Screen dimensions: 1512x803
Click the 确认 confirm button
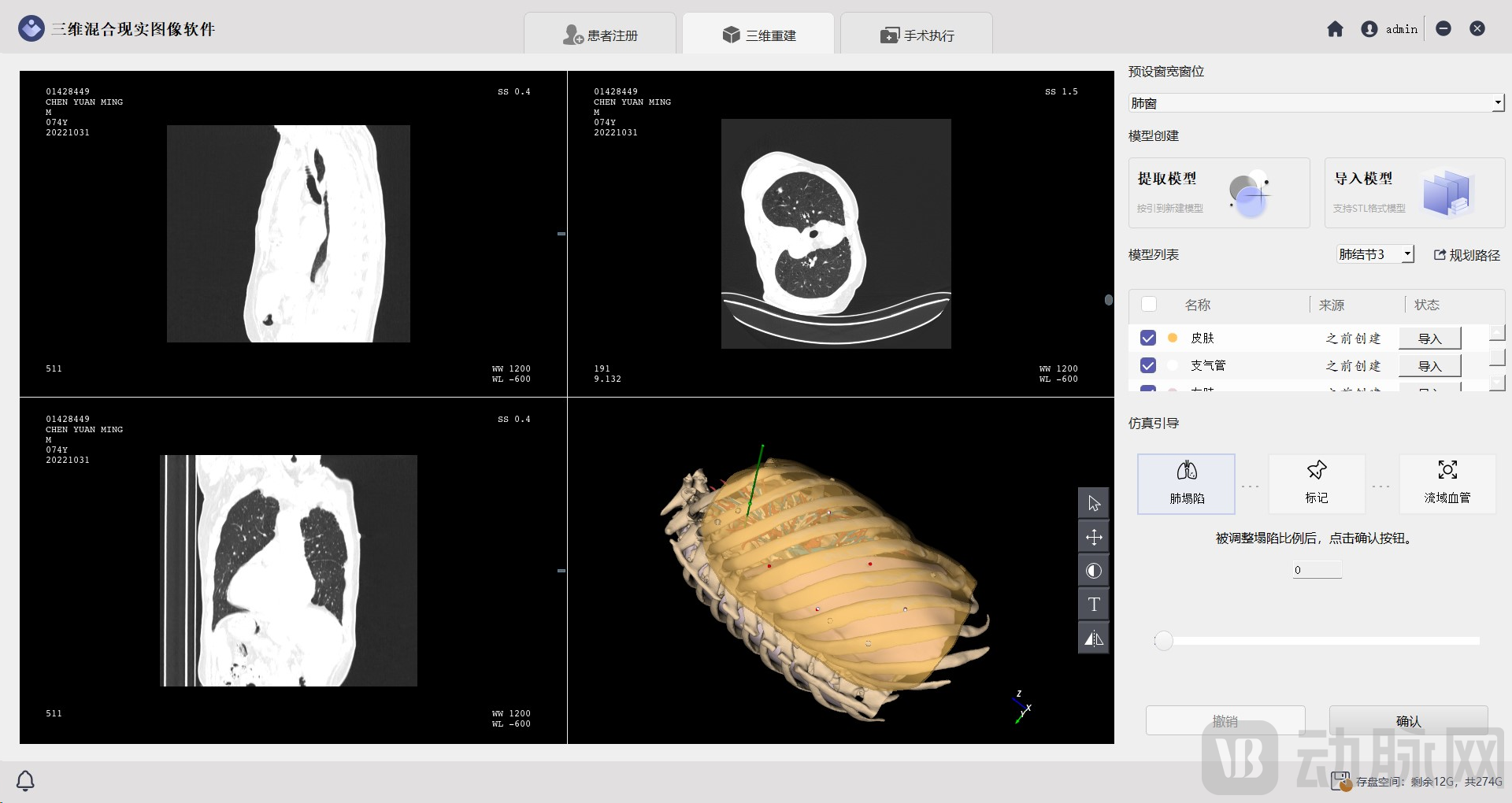pyautogui.click(x=1408, y=721)
